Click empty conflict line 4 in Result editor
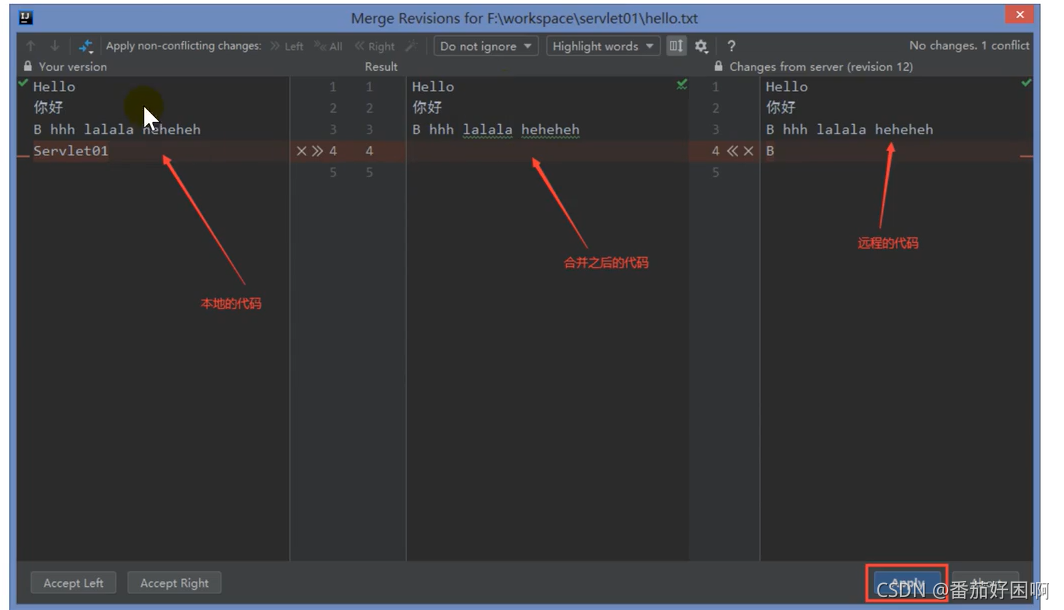This screenshot has width=1064, height=610. [x=548, y=151]
